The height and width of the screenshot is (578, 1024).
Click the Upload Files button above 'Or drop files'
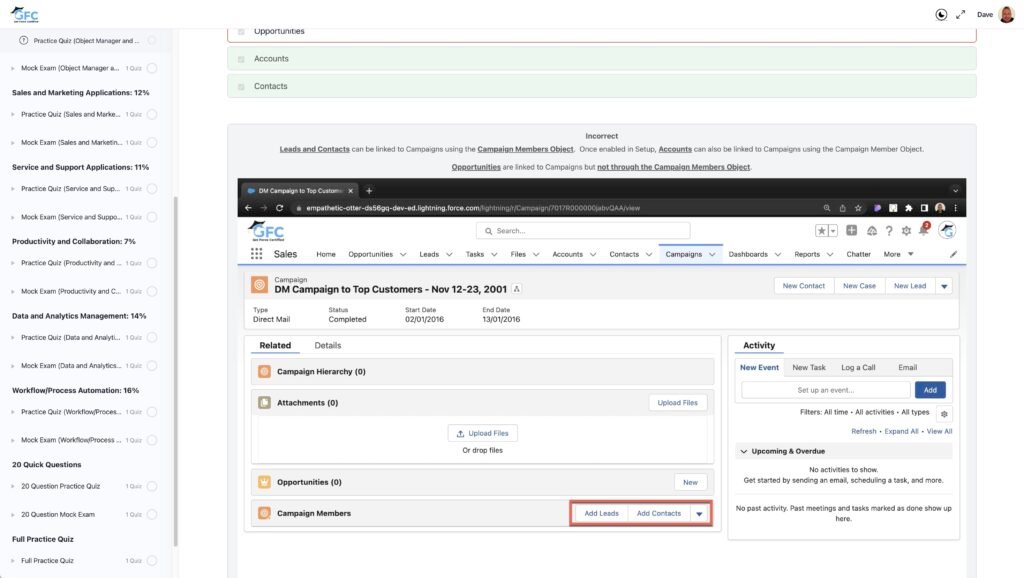[x=483, y=434]
